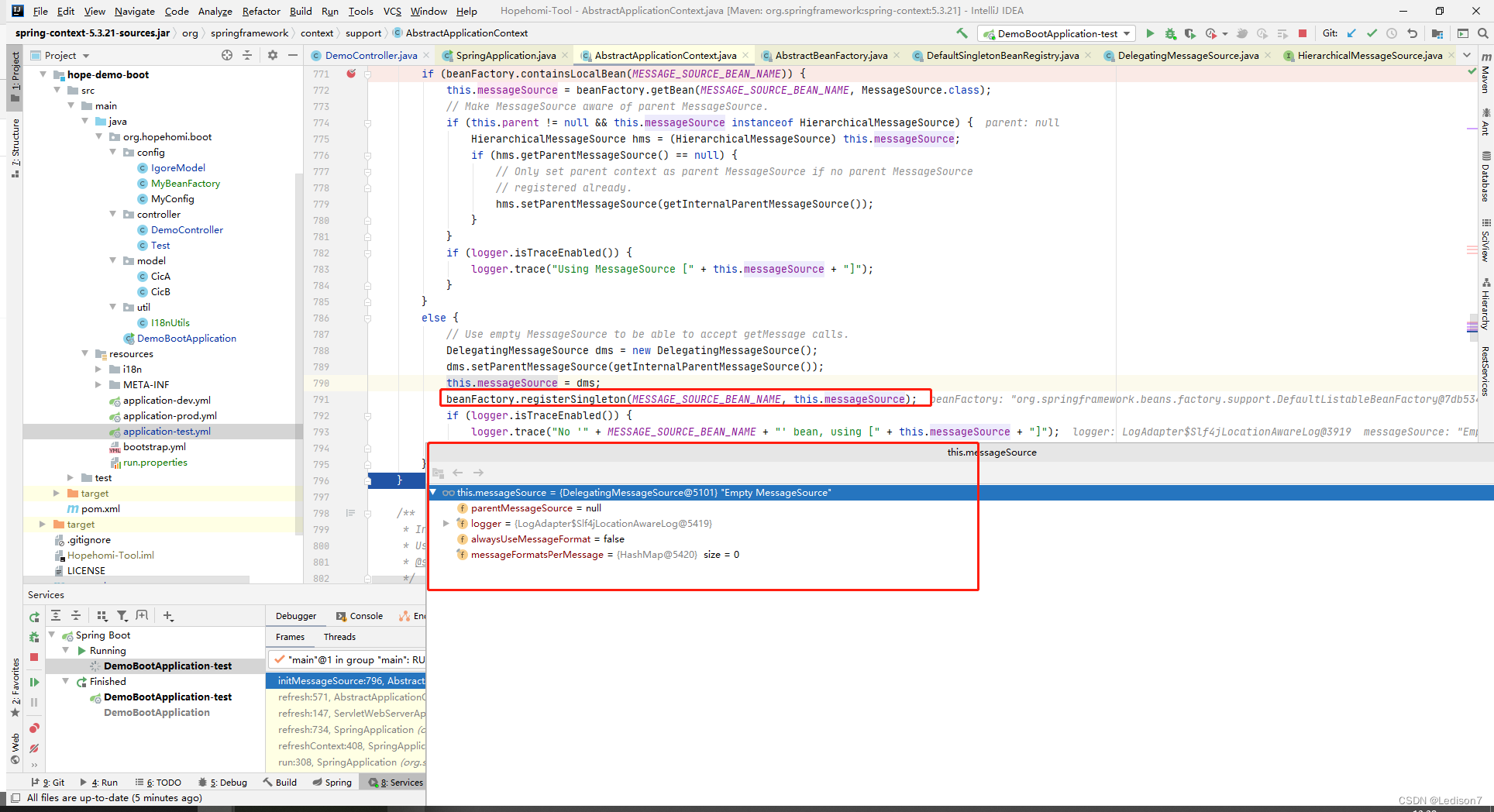Viewport: 1494px width, 812px height.
Task: Open the Console tab in Services
Action: (360, 616)
